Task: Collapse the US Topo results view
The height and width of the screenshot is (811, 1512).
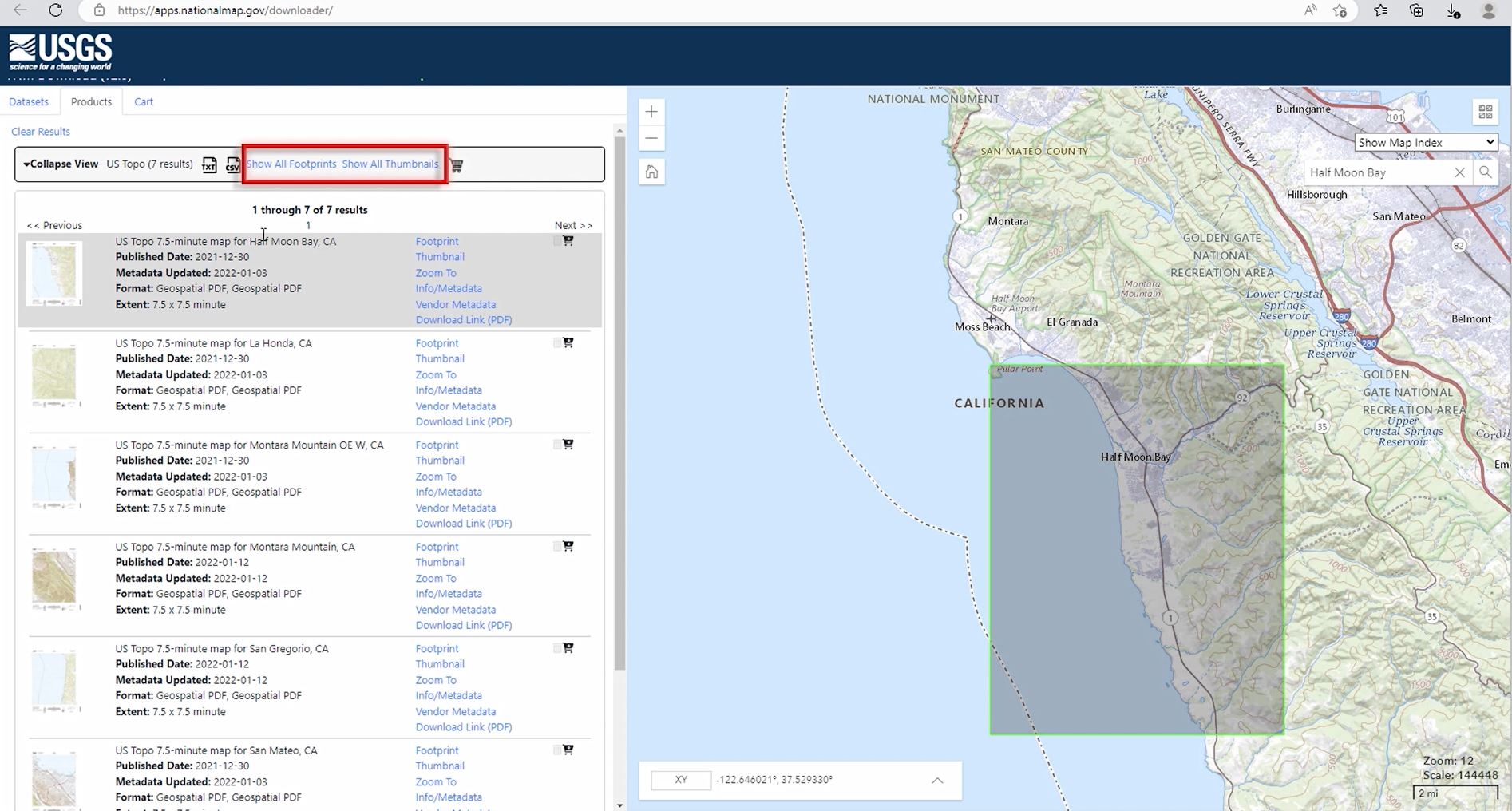Action: pos(61,164)
